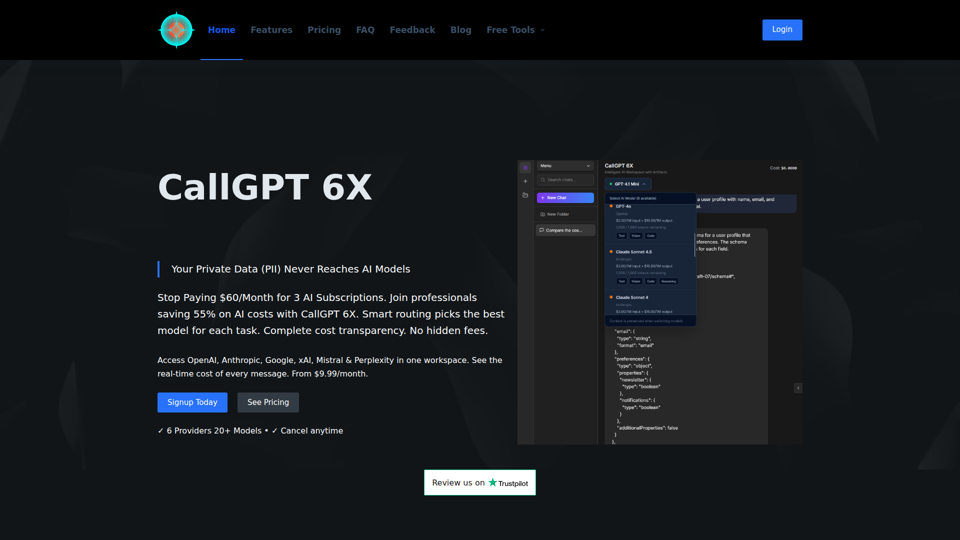The height and width of the screenshot is (540, 960).
Task: Click the Cost $0.0000 readout in the preview
Action: pos(783,168)
